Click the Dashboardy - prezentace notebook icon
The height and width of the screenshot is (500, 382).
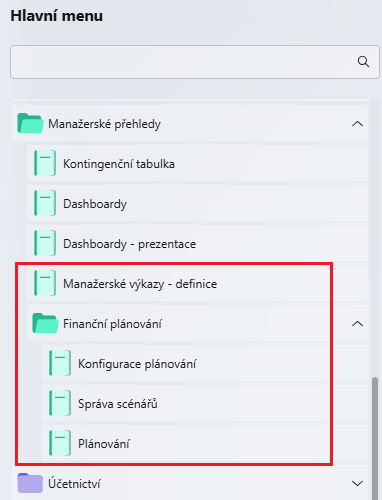tap(45, 243)
